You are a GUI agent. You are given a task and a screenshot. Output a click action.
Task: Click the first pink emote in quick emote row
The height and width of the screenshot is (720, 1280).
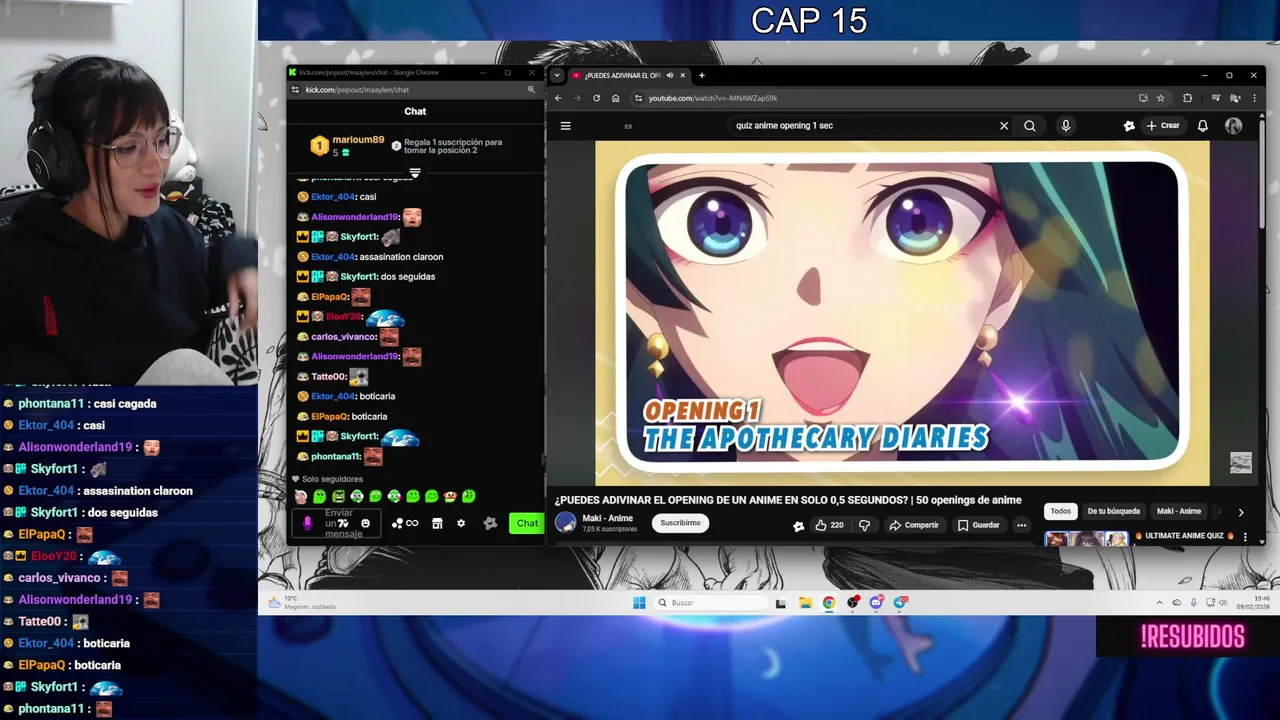pyautogui.click(x=301, y=496)
